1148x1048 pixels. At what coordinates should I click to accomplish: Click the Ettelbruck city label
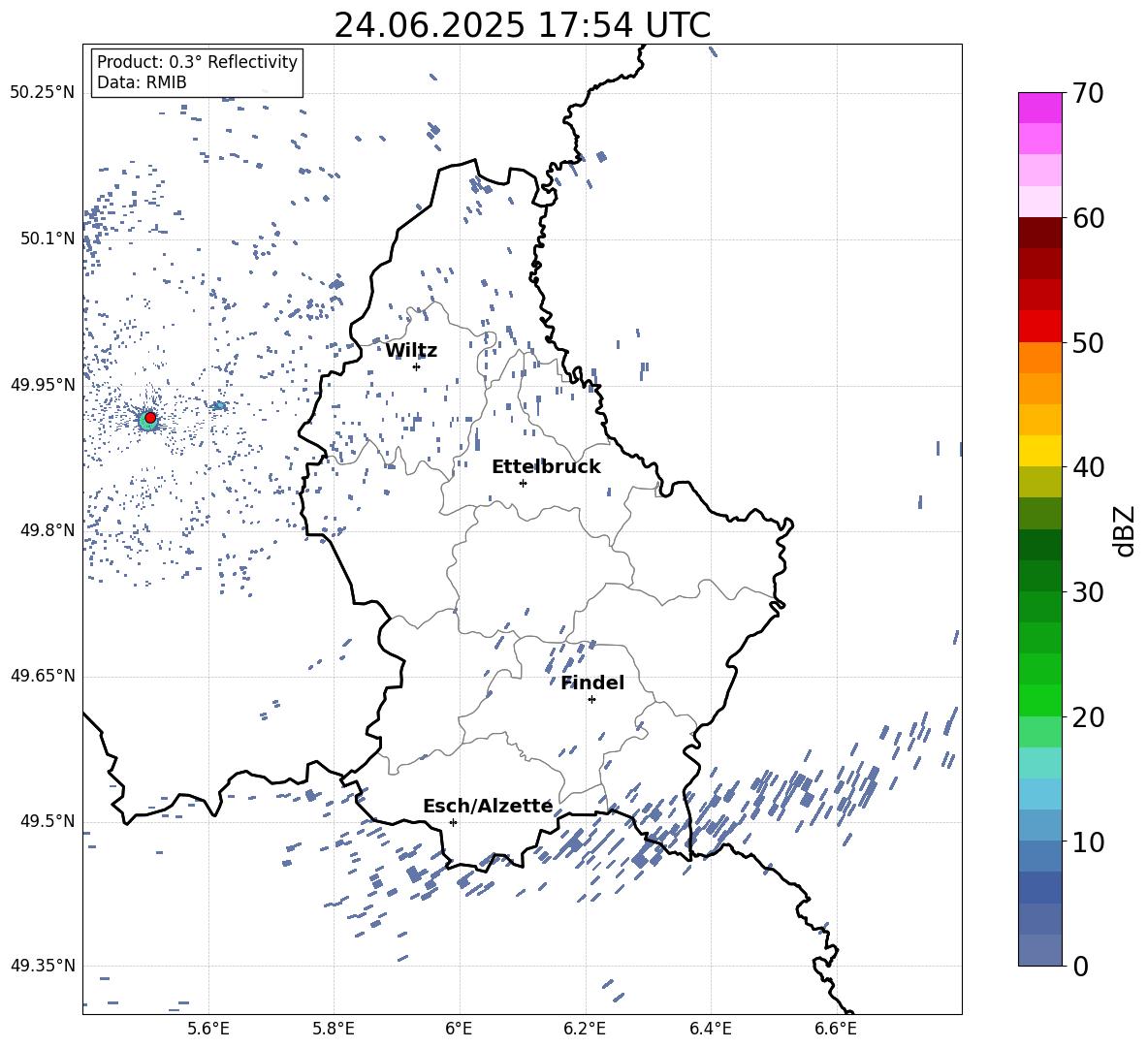[x=546, y=466]
